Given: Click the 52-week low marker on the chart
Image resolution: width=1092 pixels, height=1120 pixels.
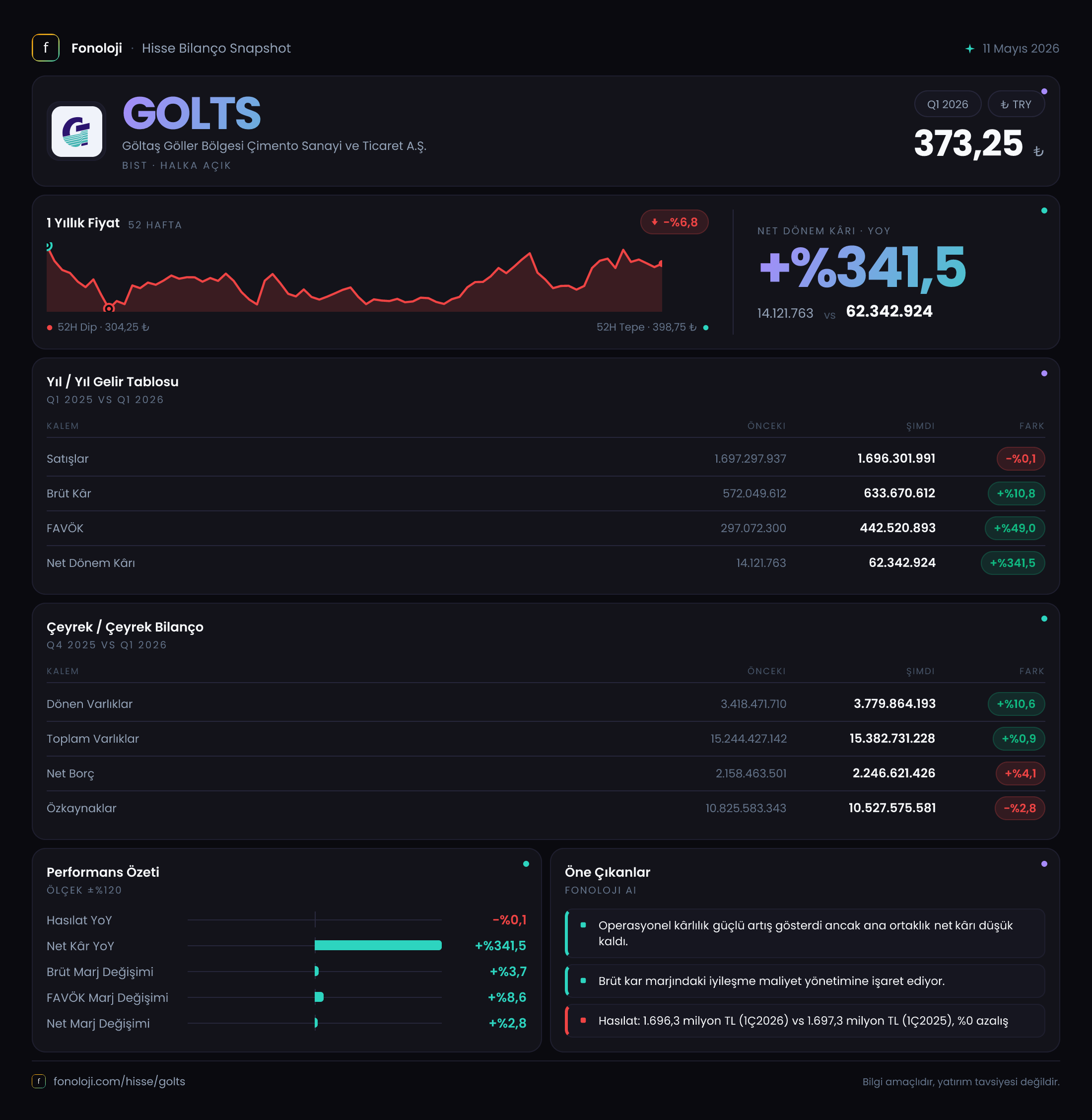Looking at the screenshot, I should (x=108, y=308).
